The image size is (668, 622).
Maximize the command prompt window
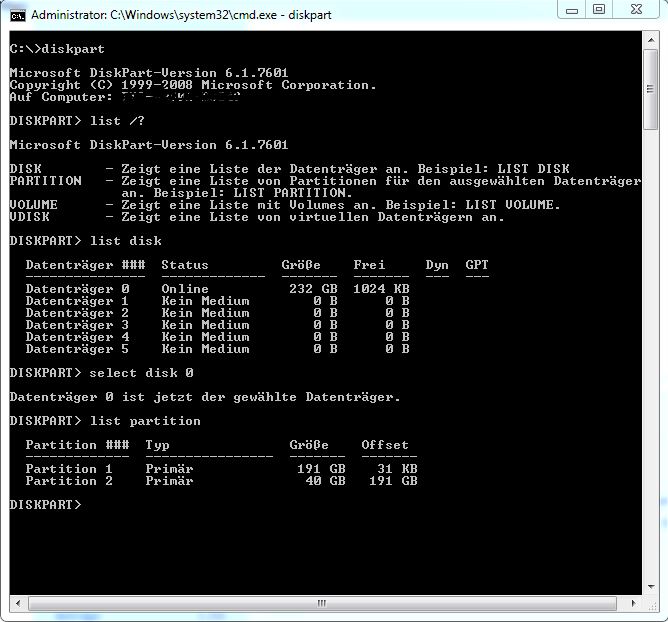click(599, 10)
